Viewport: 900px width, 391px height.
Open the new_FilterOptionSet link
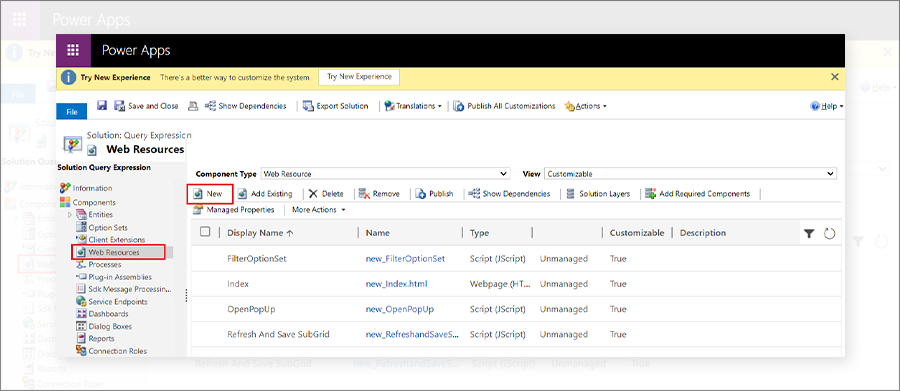[405, 259]
